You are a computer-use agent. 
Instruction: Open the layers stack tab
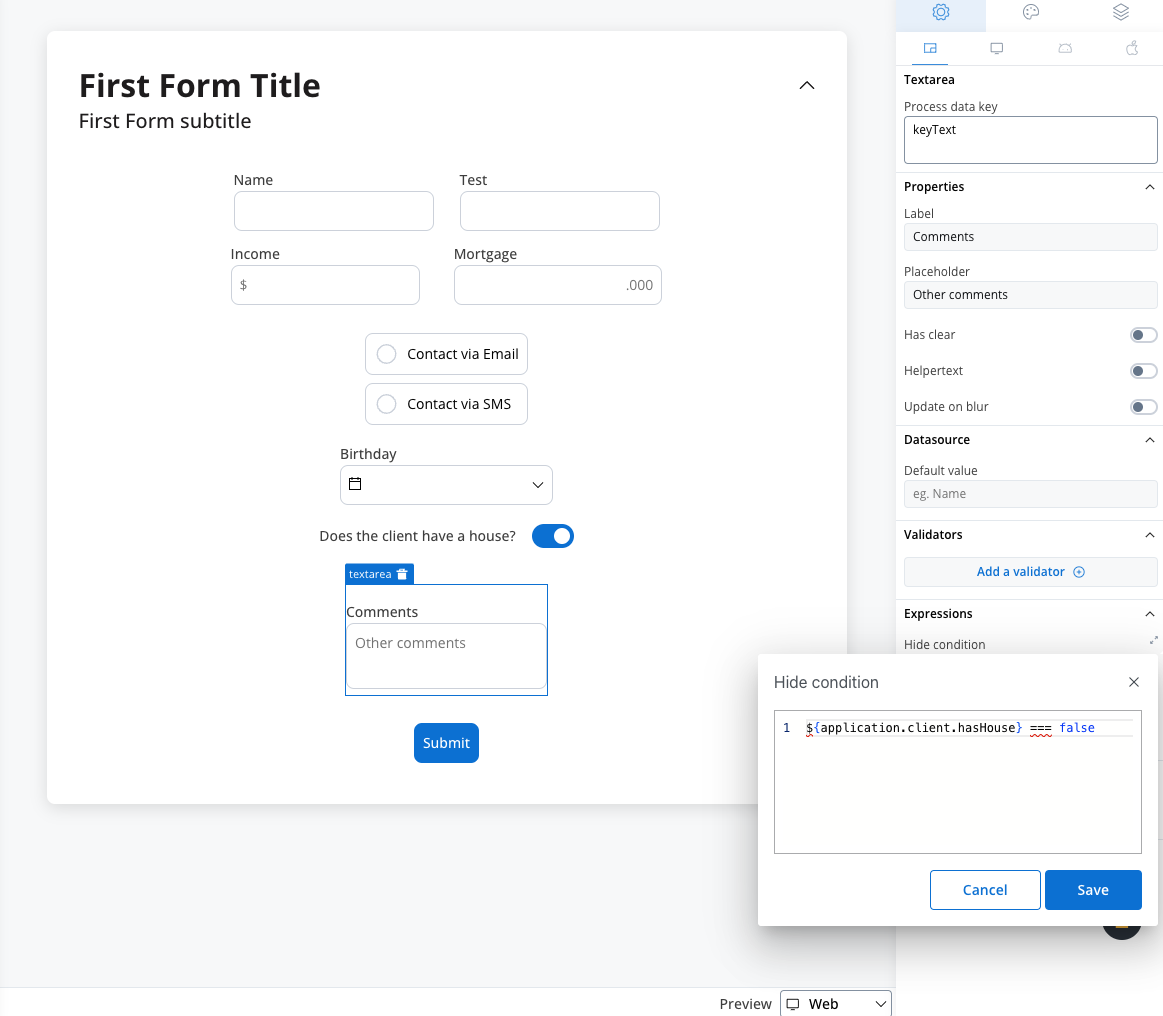pyautogui.click(x=1121, y=13)
